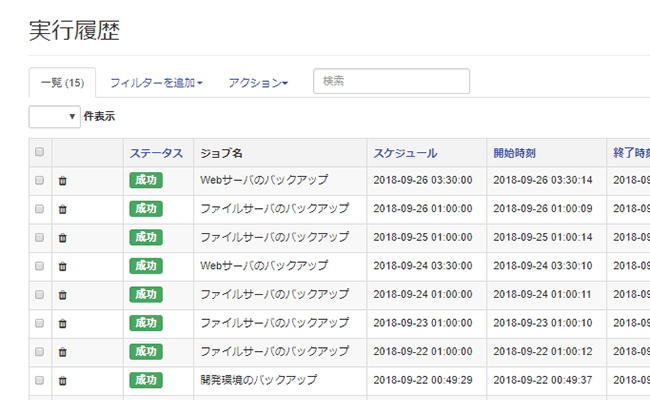650x400 pixels.
Task: Click trash icon for 2018-09-22 01:00:00 job
Action: click(62, 352)
